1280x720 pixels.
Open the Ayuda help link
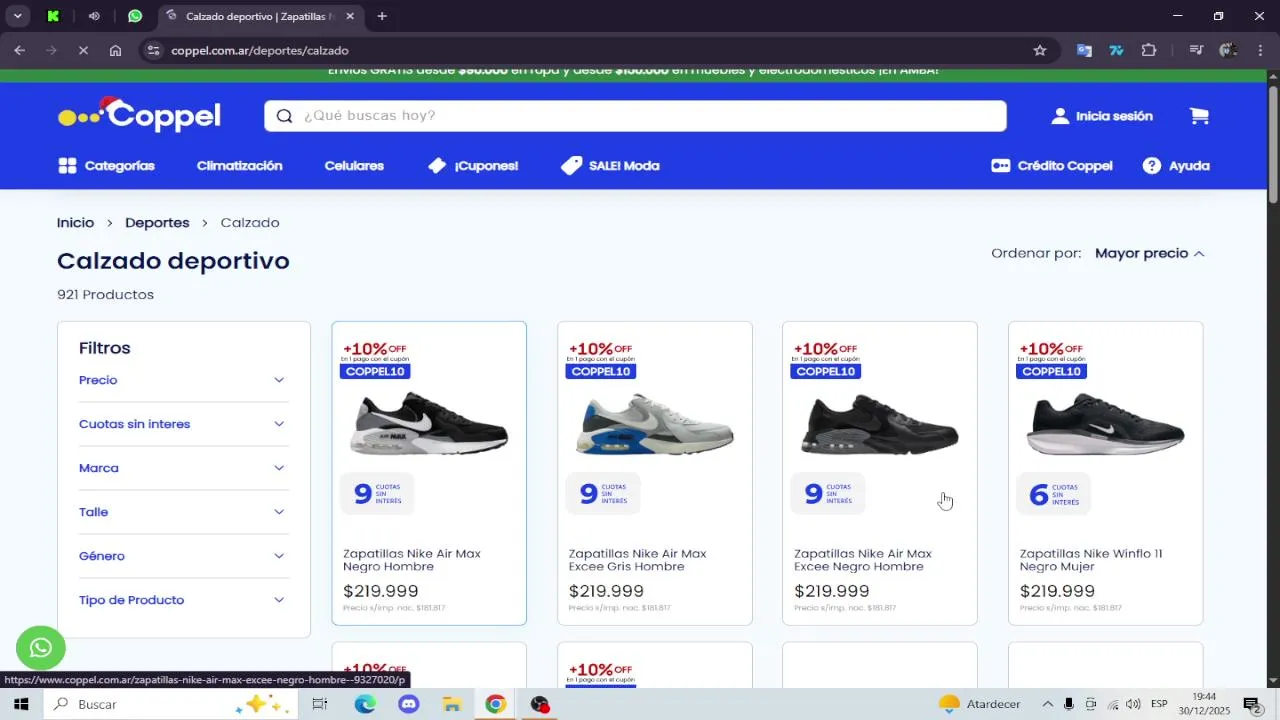[x=1176, y=166]
